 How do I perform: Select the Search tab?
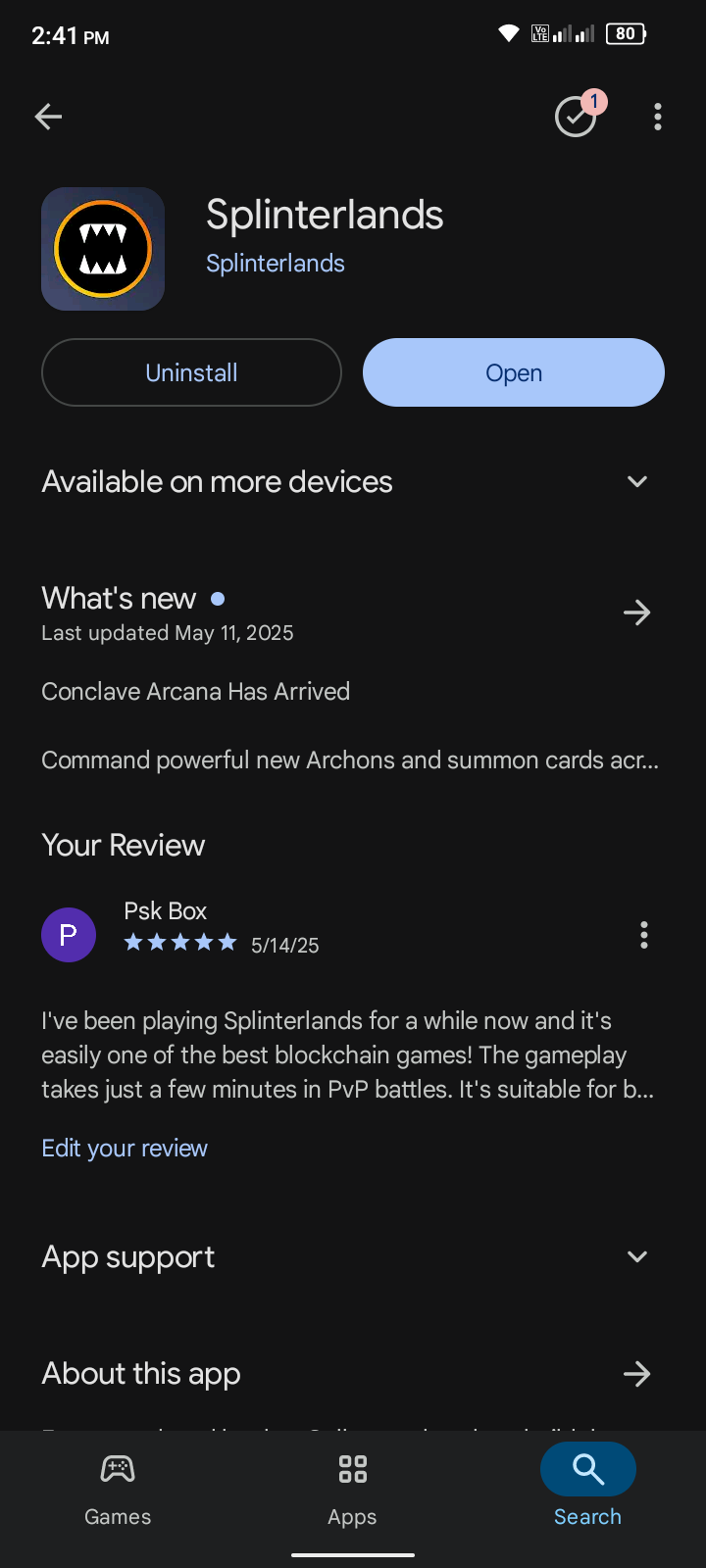coord(588,1490)
